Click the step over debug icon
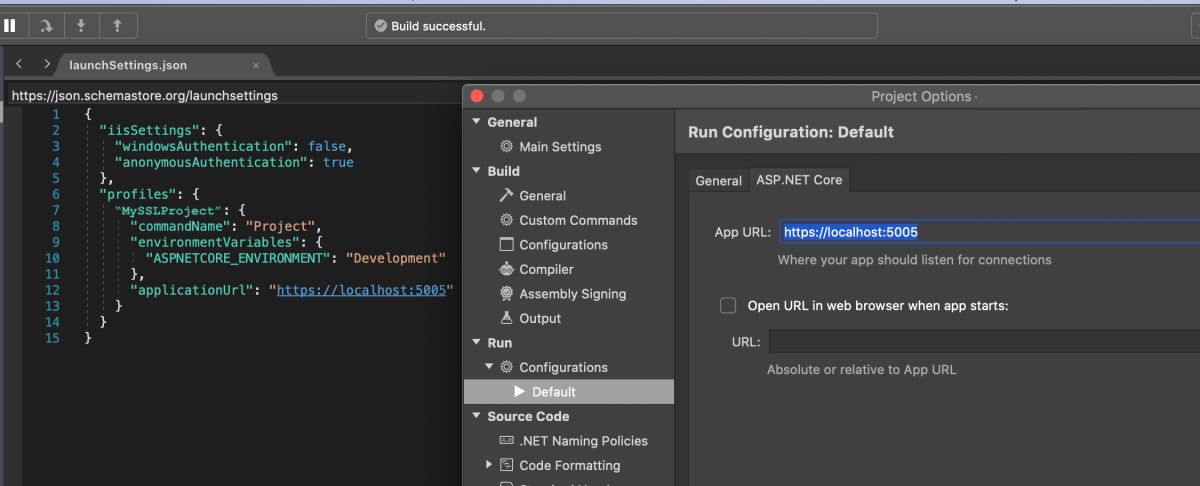 (46, 25)
